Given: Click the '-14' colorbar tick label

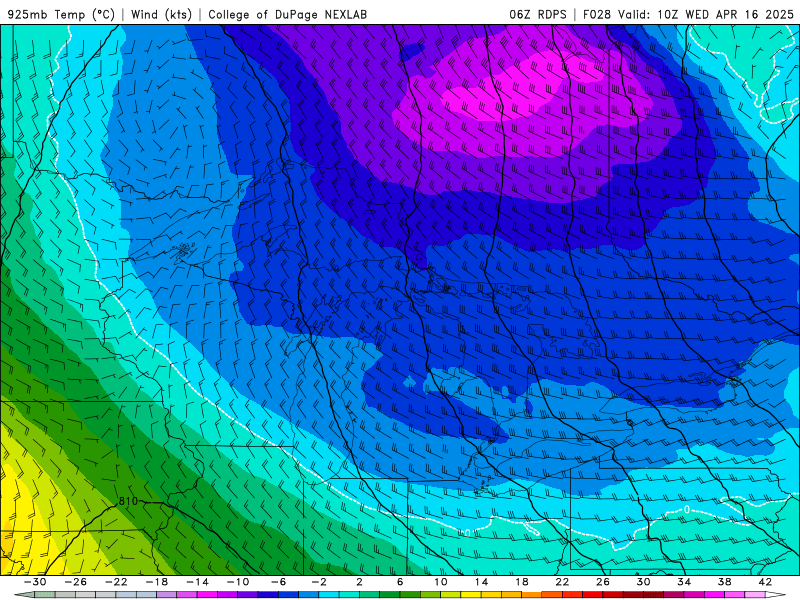Looking at the screenshot, I should 197,582.
